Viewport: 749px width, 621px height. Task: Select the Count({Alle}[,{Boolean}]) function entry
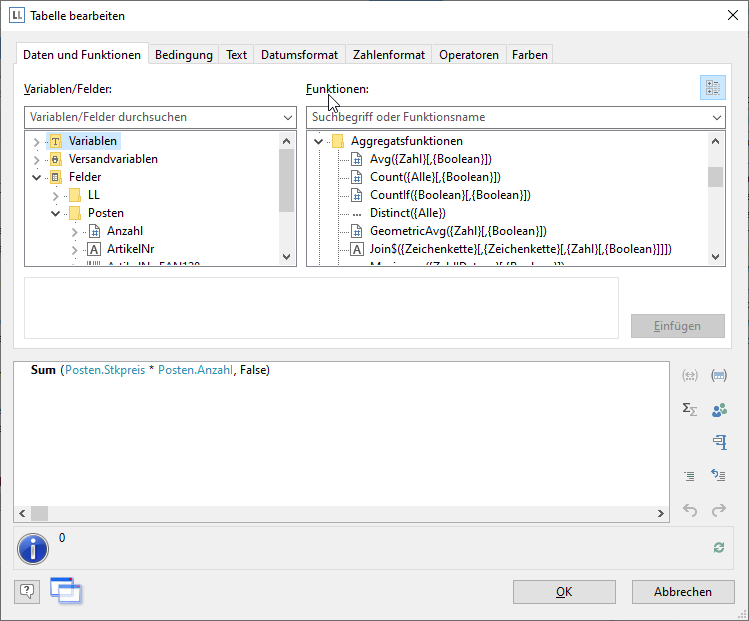tap(435, 177)
